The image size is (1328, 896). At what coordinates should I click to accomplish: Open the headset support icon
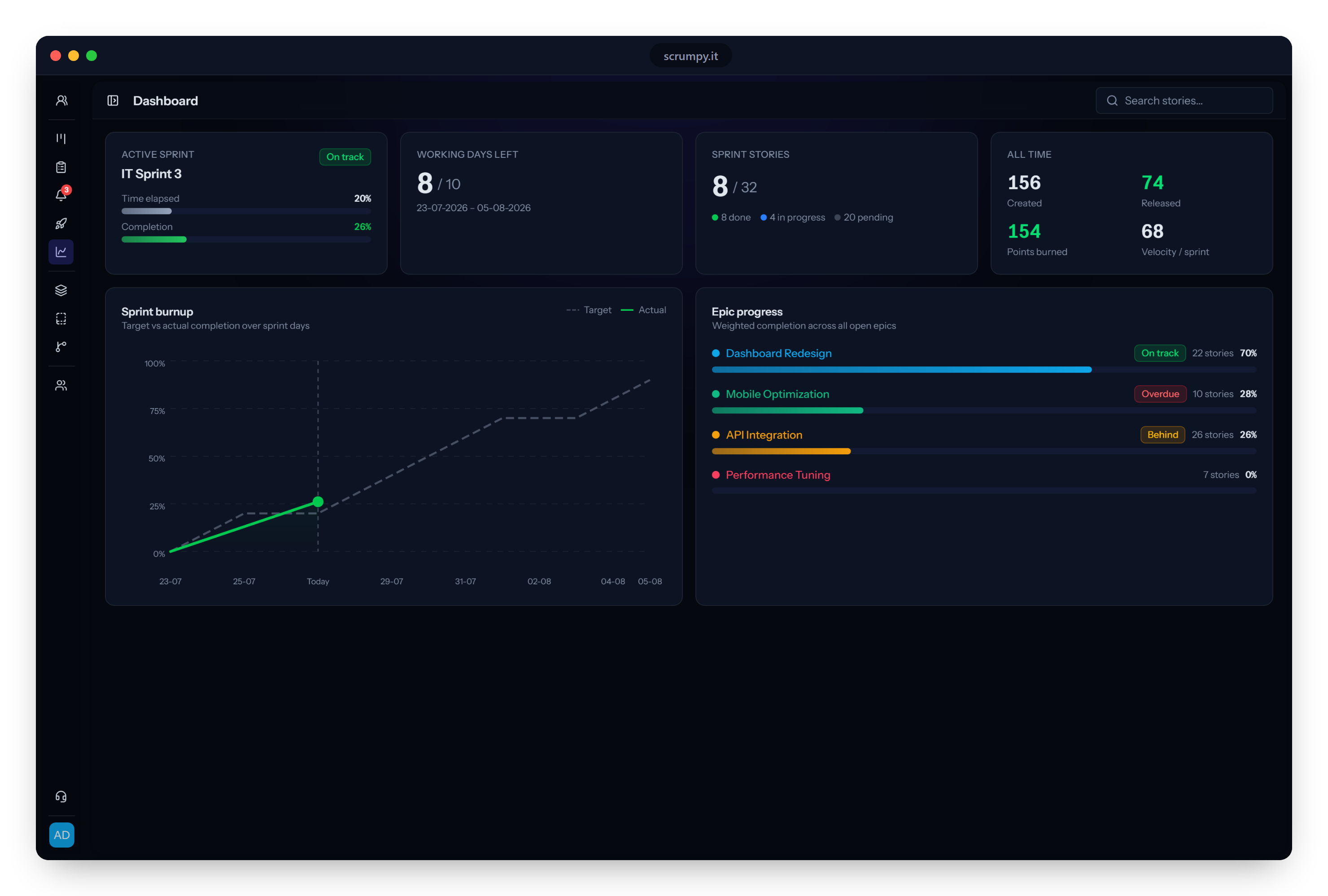tap(61, 796)
